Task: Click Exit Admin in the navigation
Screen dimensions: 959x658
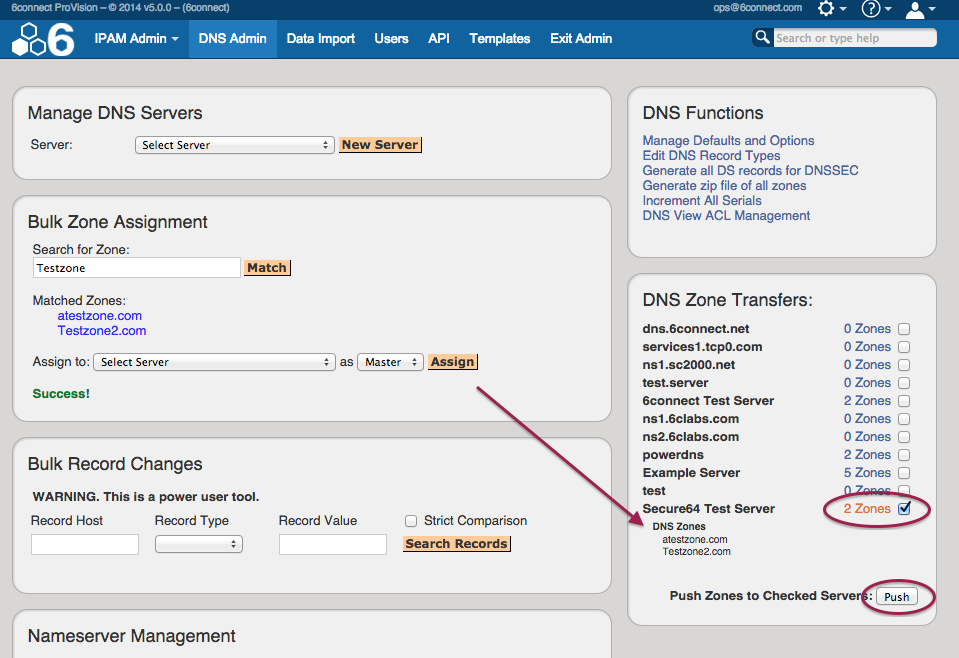Action: tap(581, 39)
